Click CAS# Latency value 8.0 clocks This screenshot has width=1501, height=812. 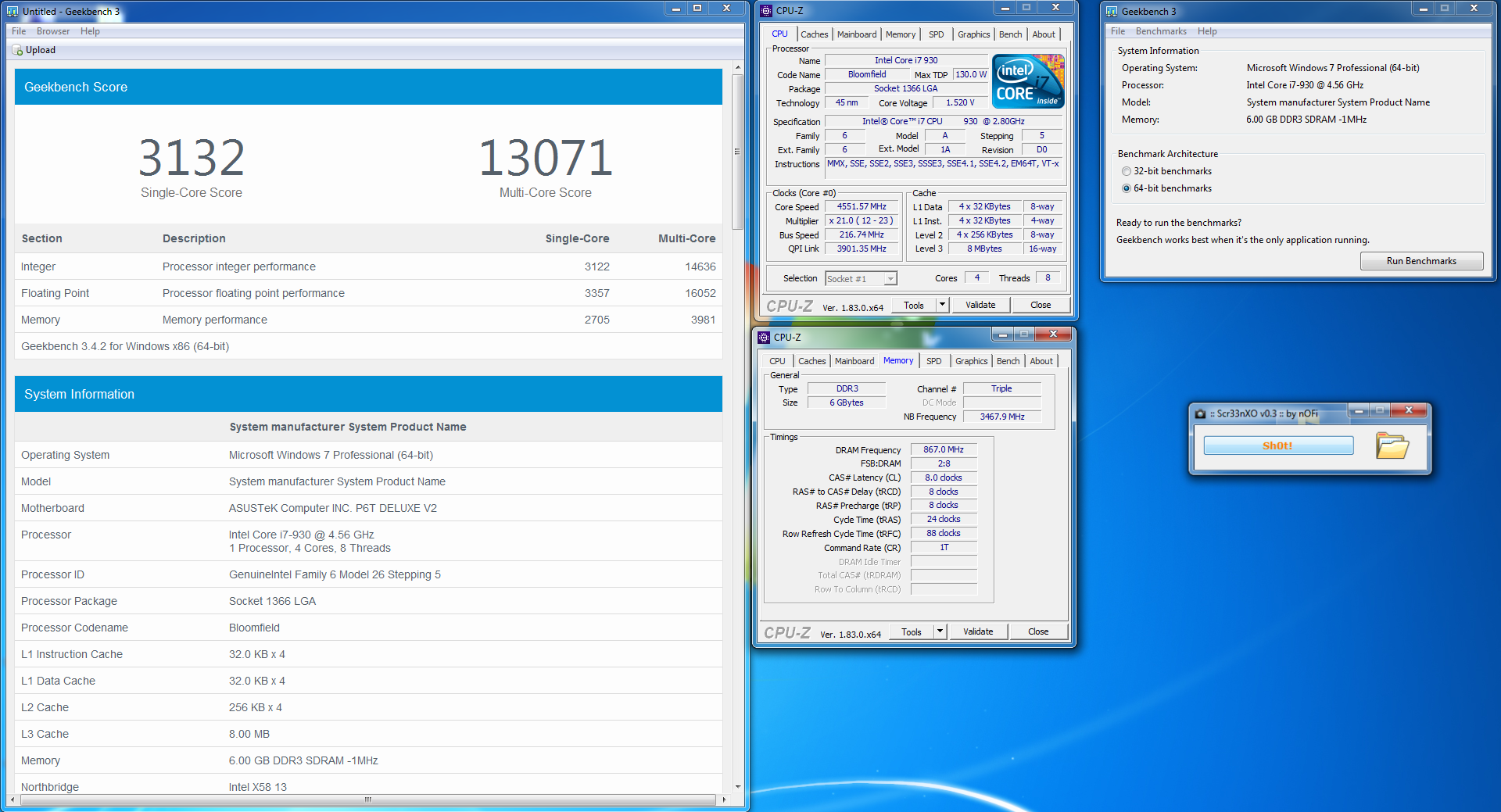(x=944, y=478)
